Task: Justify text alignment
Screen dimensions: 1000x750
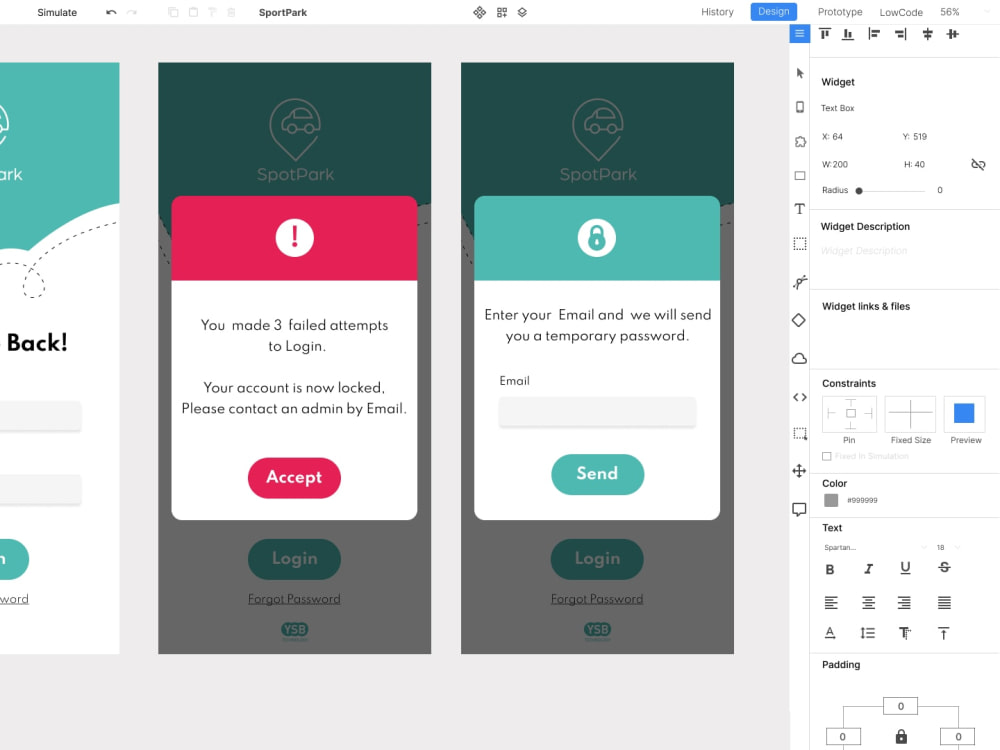Action: (x=944, y=602)
